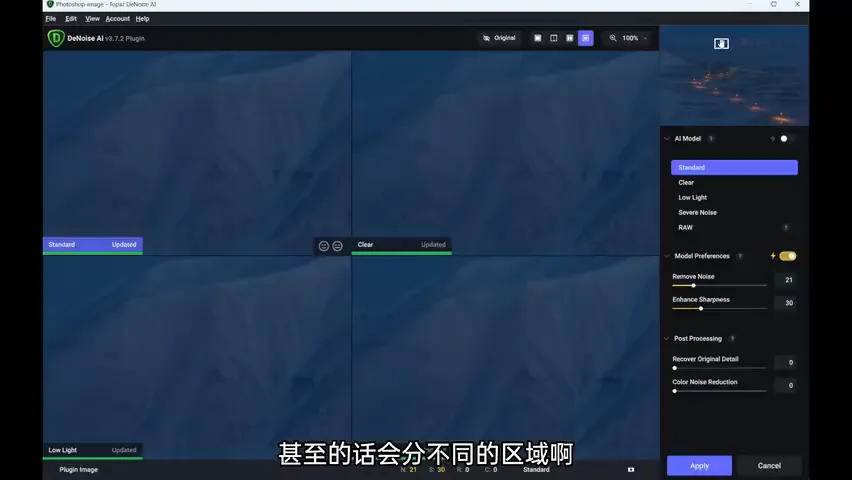Viewport: 852px width, 480px height.
Task: Click the lightning icon beside AI Model toggle
Action: pos(772,139)
